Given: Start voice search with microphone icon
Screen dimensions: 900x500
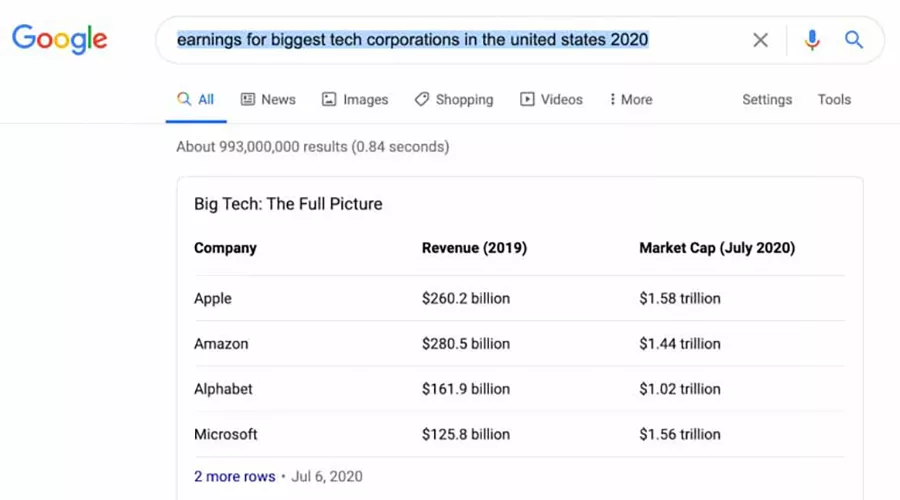Looking at the screenshot, I should coord(812,40).
